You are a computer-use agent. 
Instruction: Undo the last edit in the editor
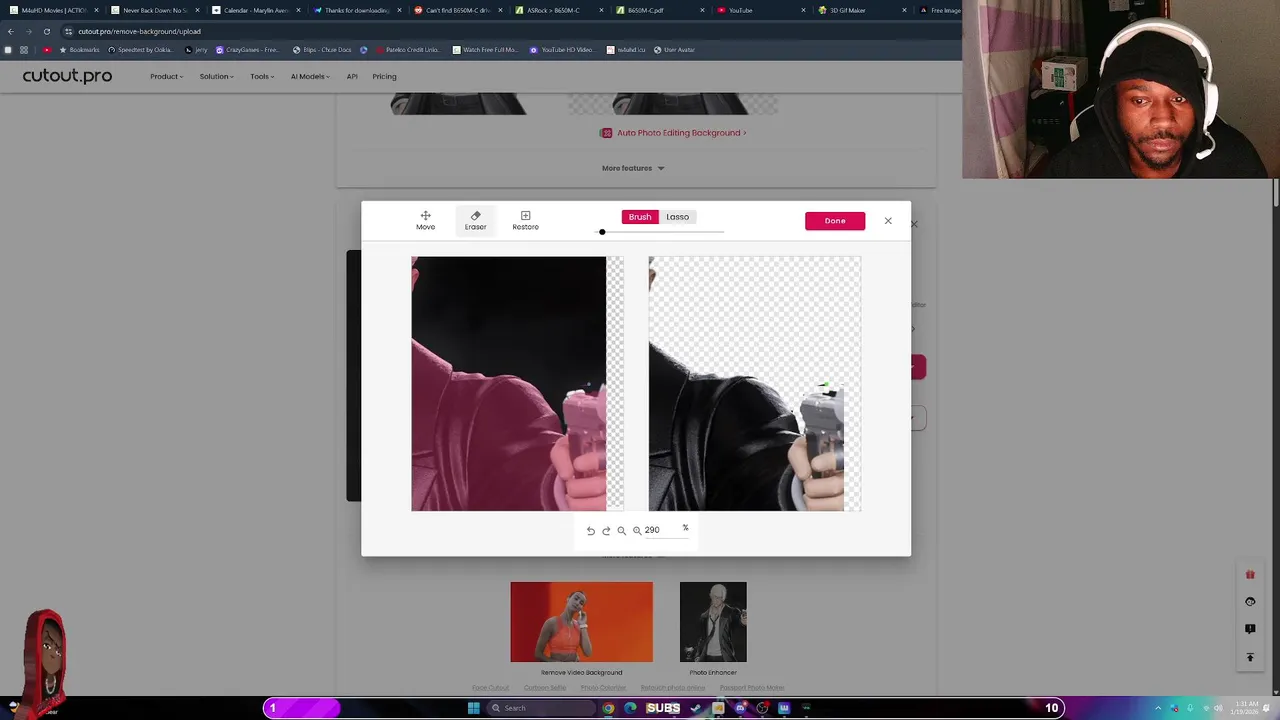tap(591, 531)
